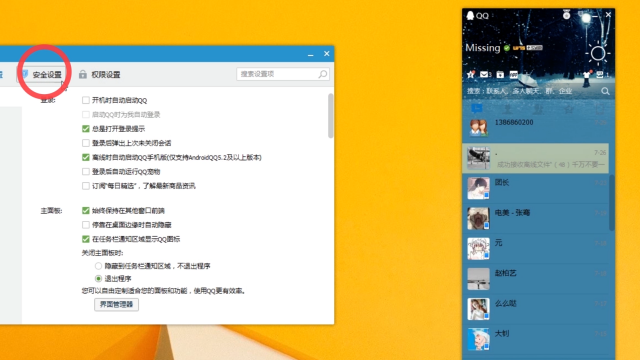
Task: Open chat with 团长
Action: coord(536,188)
